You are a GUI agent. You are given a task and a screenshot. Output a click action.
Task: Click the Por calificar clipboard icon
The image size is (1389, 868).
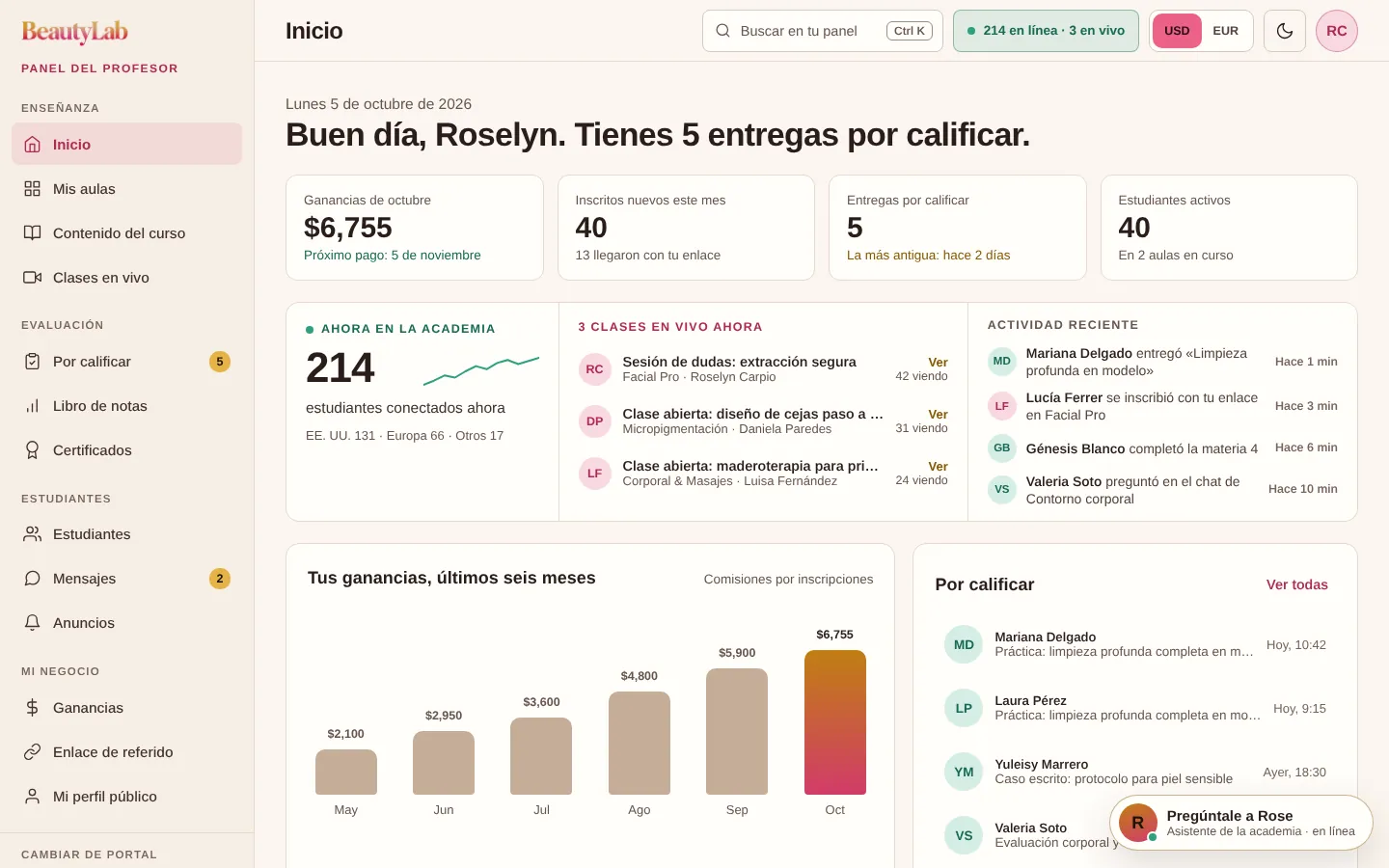pyautogui.click(x=33, y=362)
